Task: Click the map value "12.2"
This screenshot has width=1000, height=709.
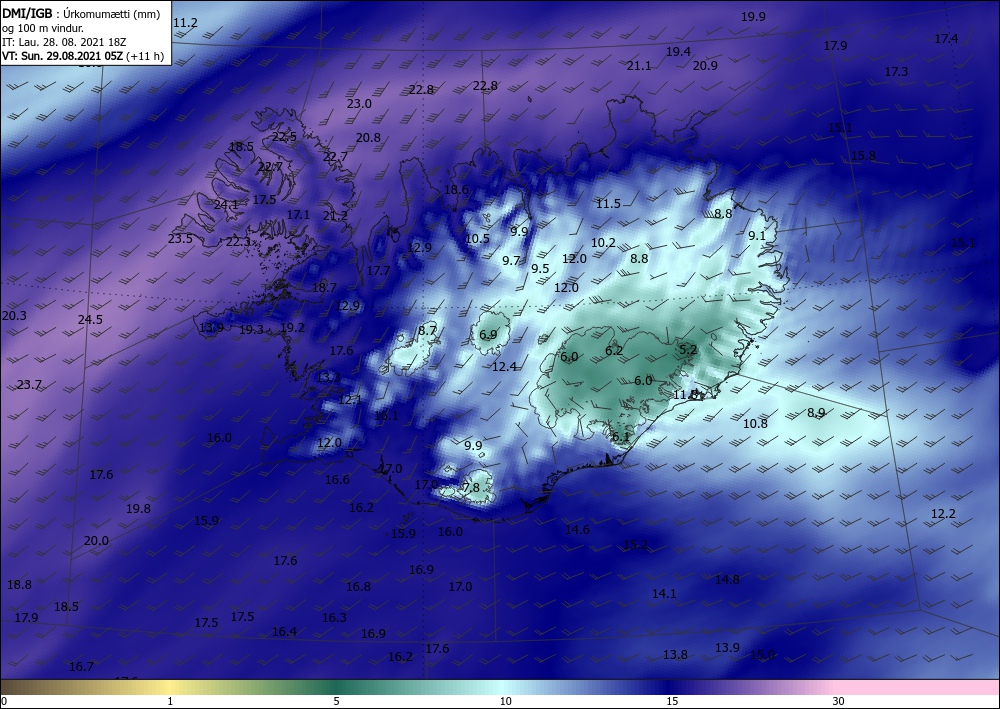Action: (x=943, y=513)
